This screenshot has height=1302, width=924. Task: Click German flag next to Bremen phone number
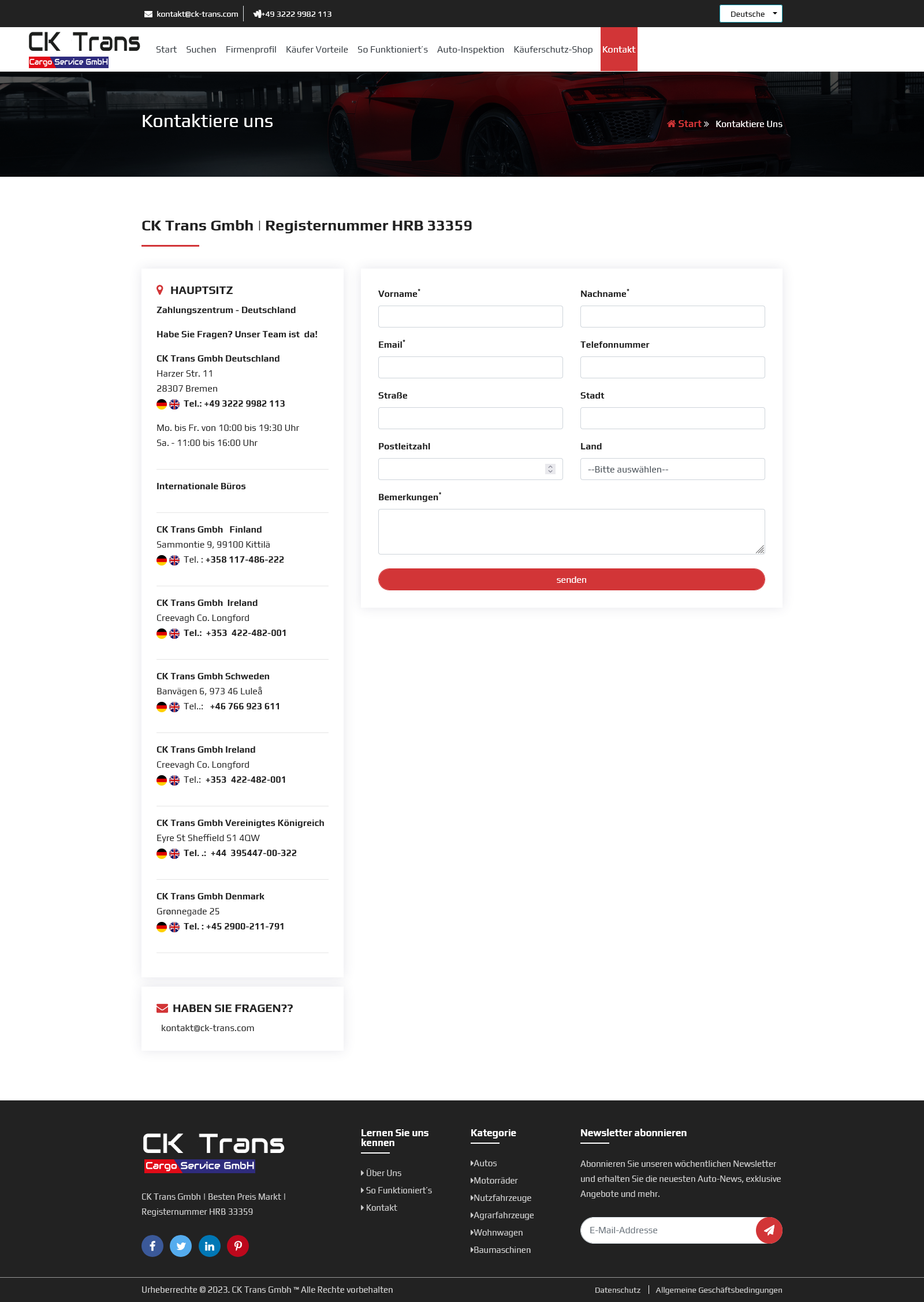coord(162,404)
